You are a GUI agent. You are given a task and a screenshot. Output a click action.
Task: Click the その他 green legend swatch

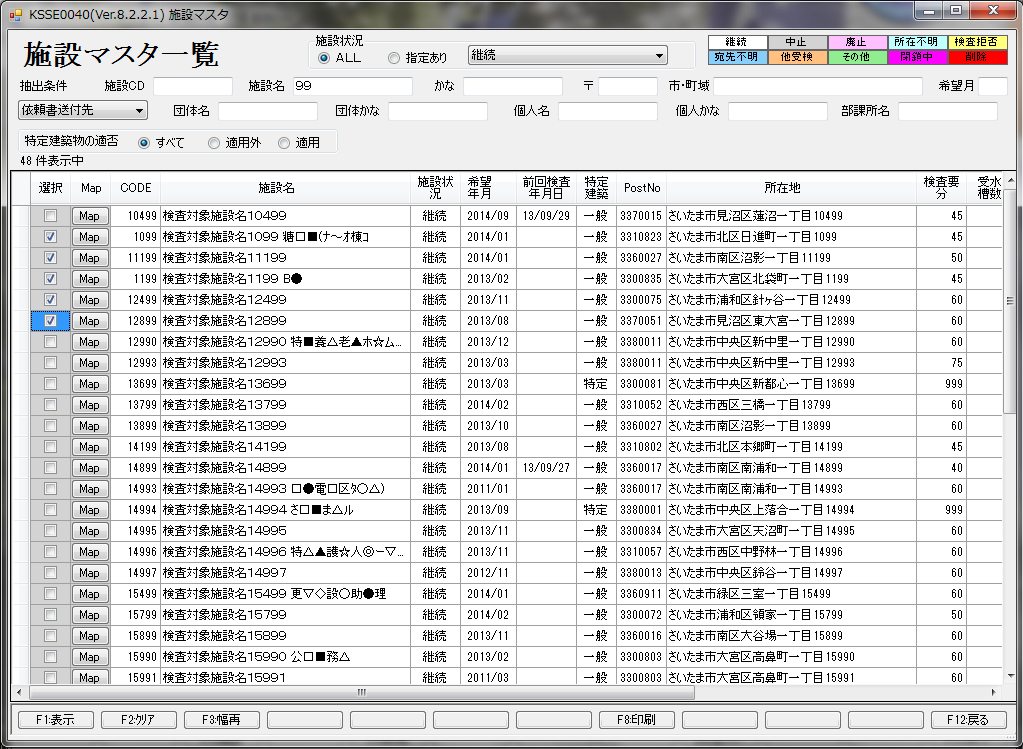coord(857,57)
